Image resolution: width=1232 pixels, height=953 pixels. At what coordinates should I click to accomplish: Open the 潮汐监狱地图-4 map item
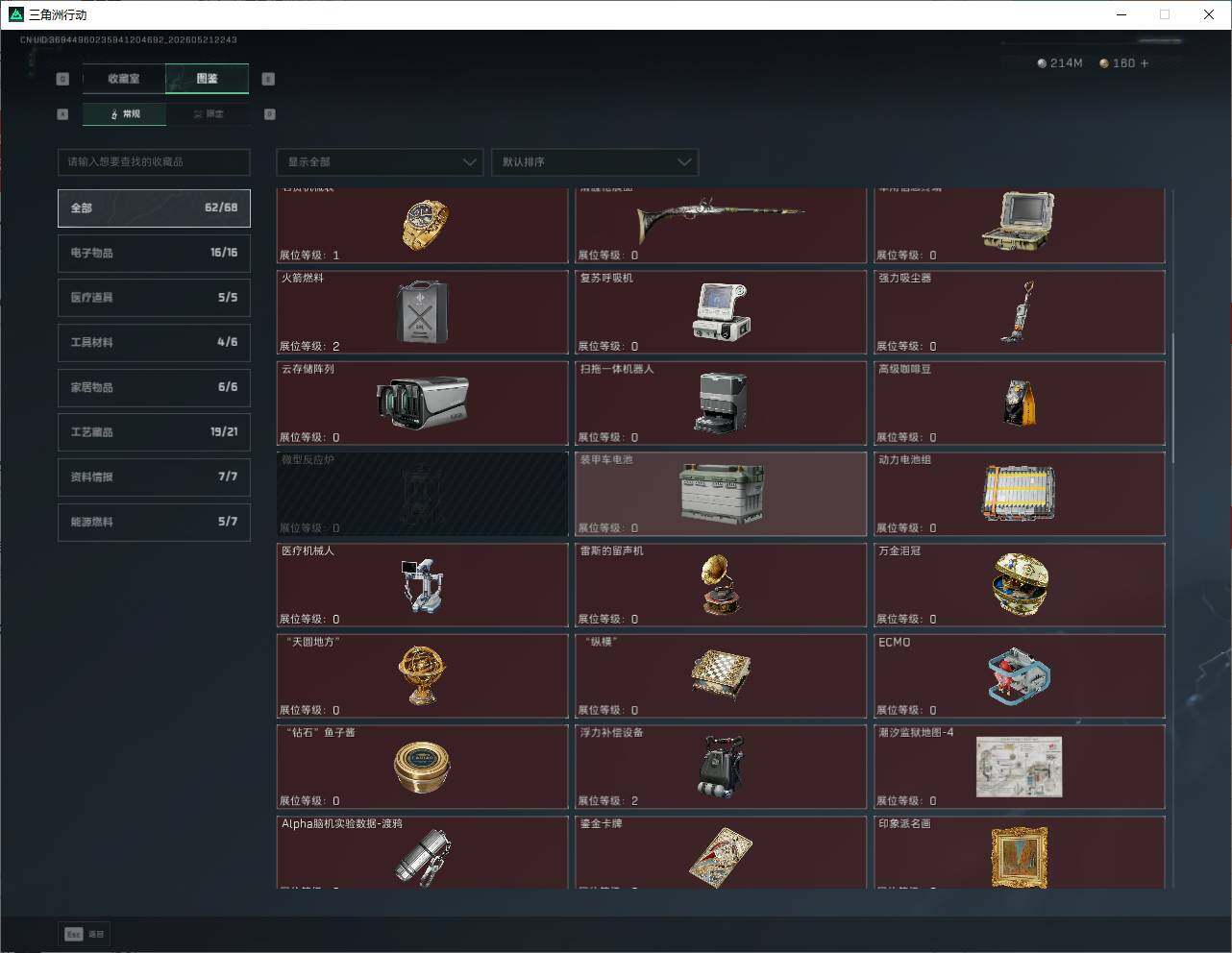pyautogui.click(x=1020, y=767)
